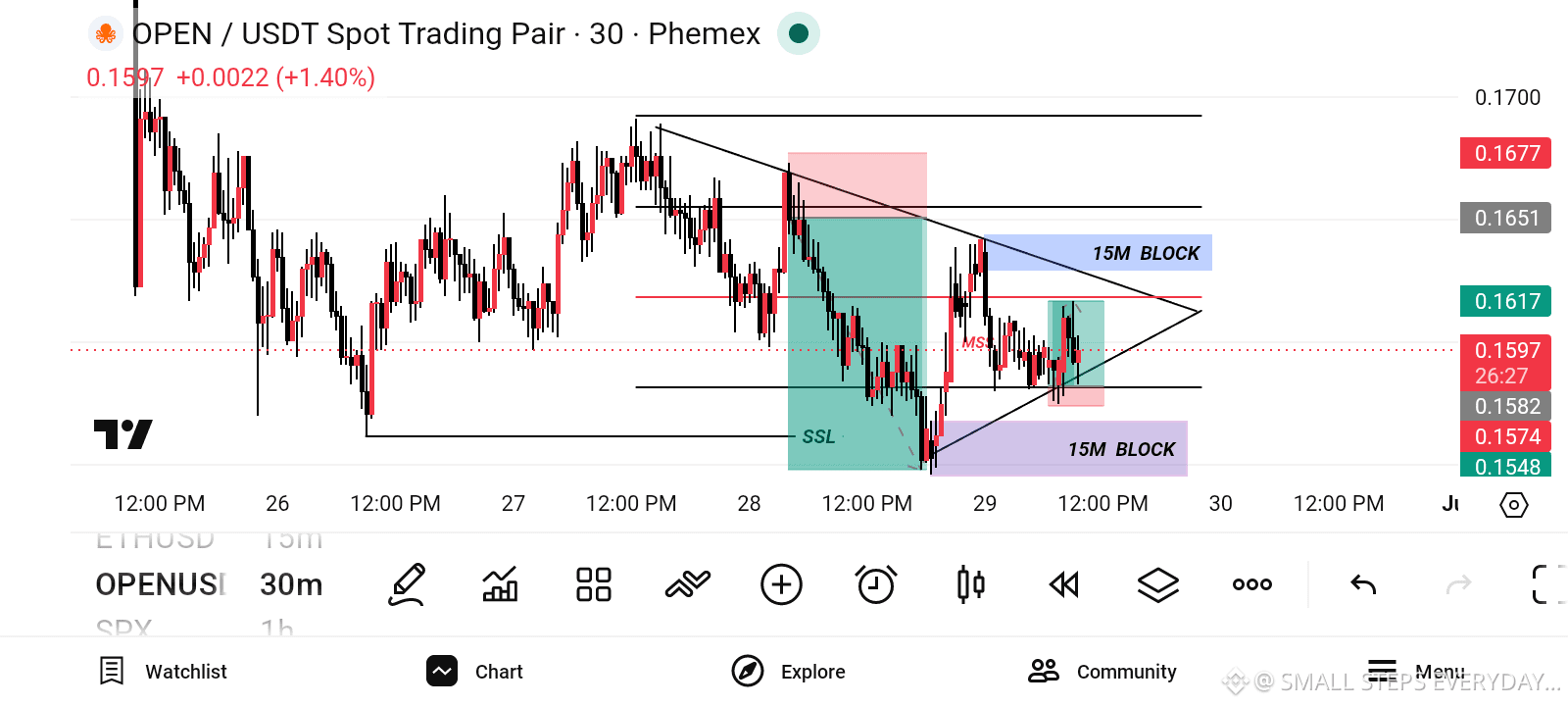
Task: Select the 30m timeframe picker
Action: (x=291, y=584)
